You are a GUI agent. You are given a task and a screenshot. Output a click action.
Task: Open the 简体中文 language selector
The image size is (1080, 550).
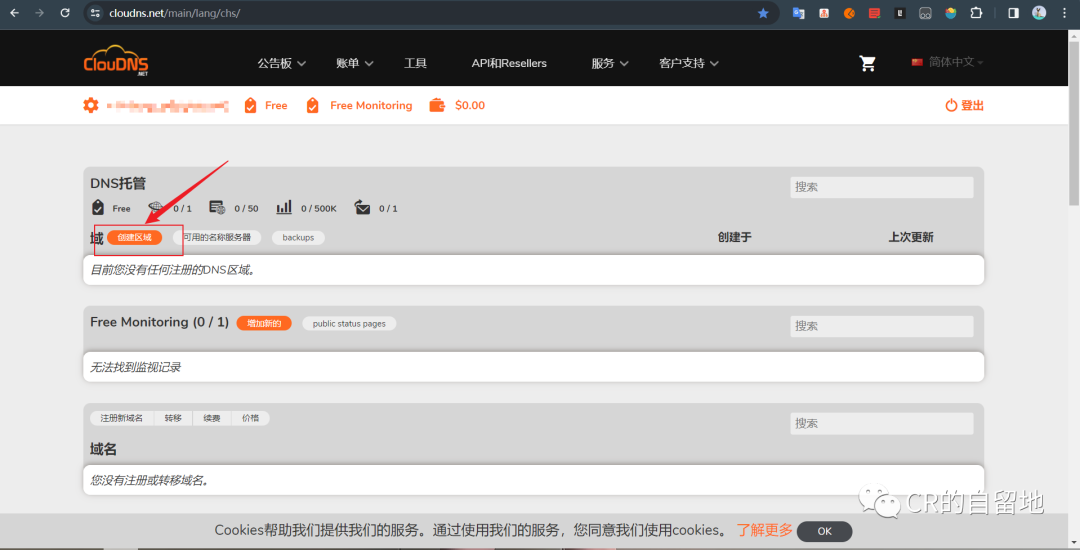(947, 62)
